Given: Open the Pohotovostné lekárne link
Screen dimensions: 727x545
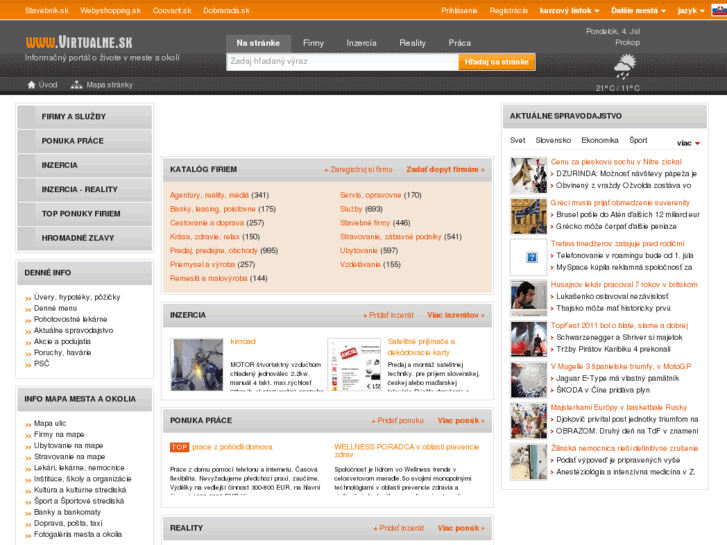Looking at the screenshot, I should click(x=70, y=320).
